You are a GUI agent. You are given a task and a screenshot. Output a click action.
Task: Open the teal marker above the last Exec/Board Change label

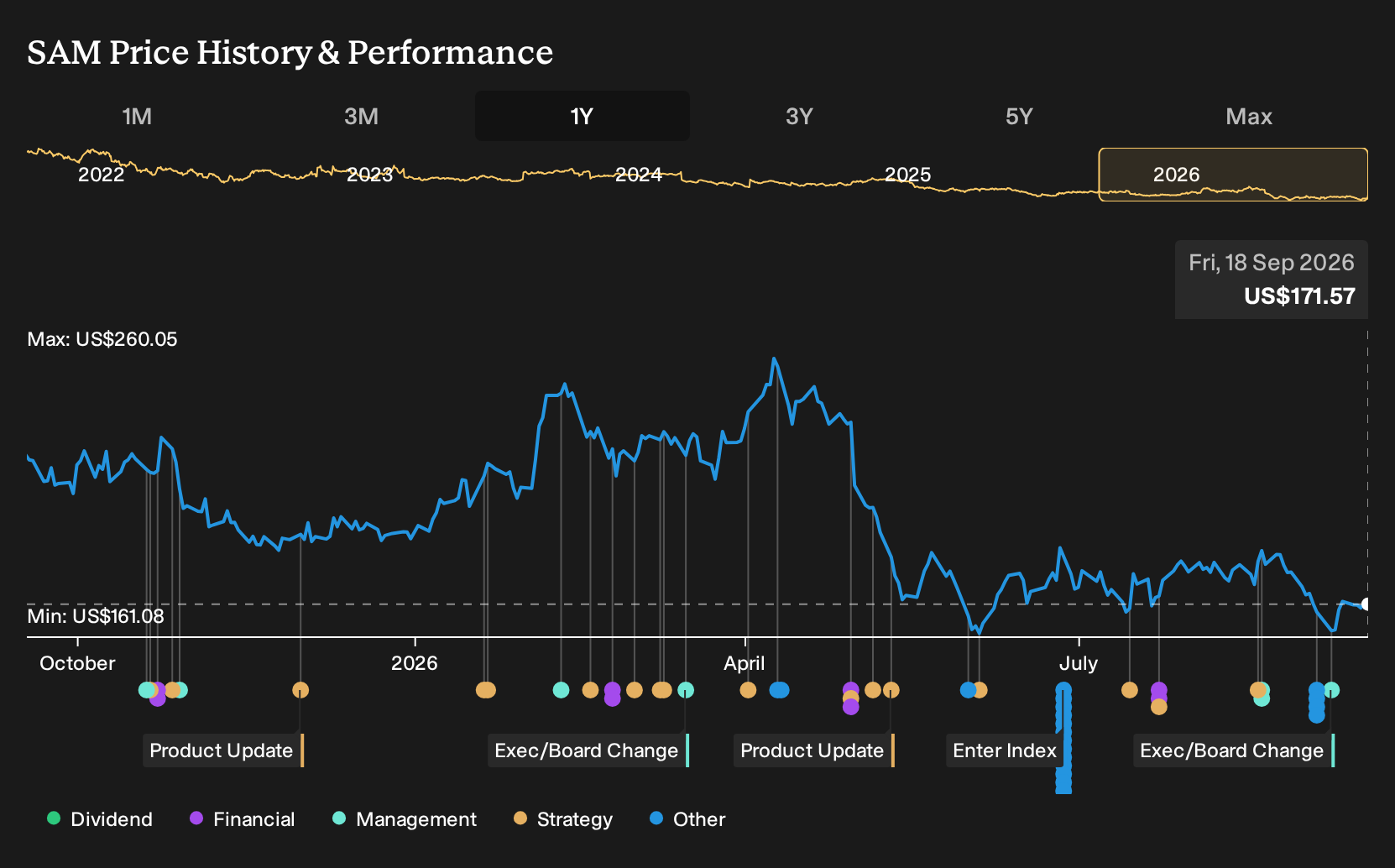pyautogui.click(x=1331, y=690)
